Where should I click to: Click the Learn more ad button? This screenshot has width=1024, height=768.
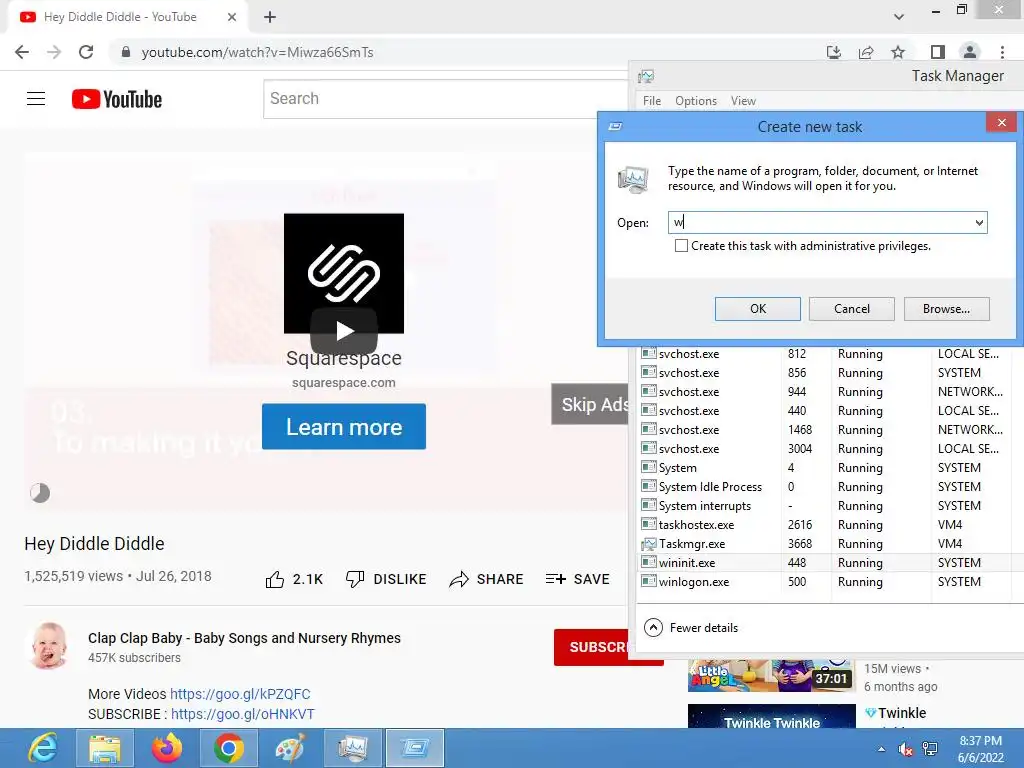tap(344, 426)
